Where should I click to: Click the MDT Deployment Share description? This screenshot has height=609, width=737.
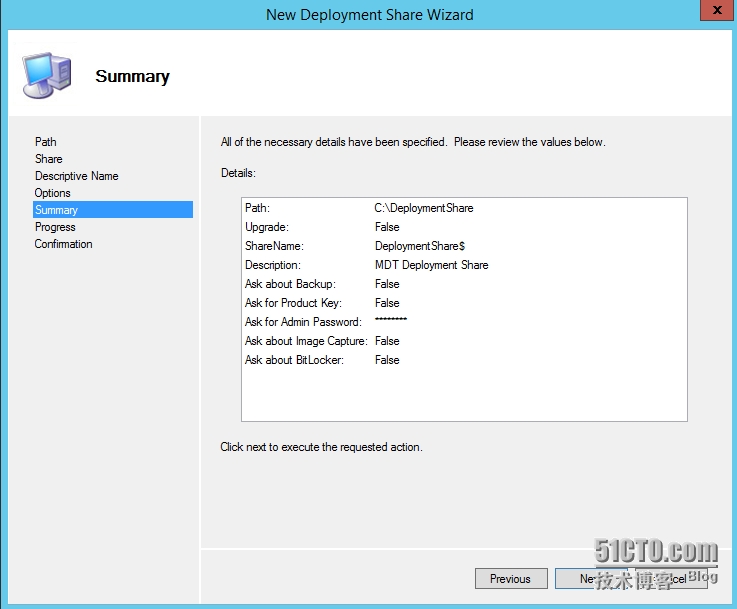[431, 265]
